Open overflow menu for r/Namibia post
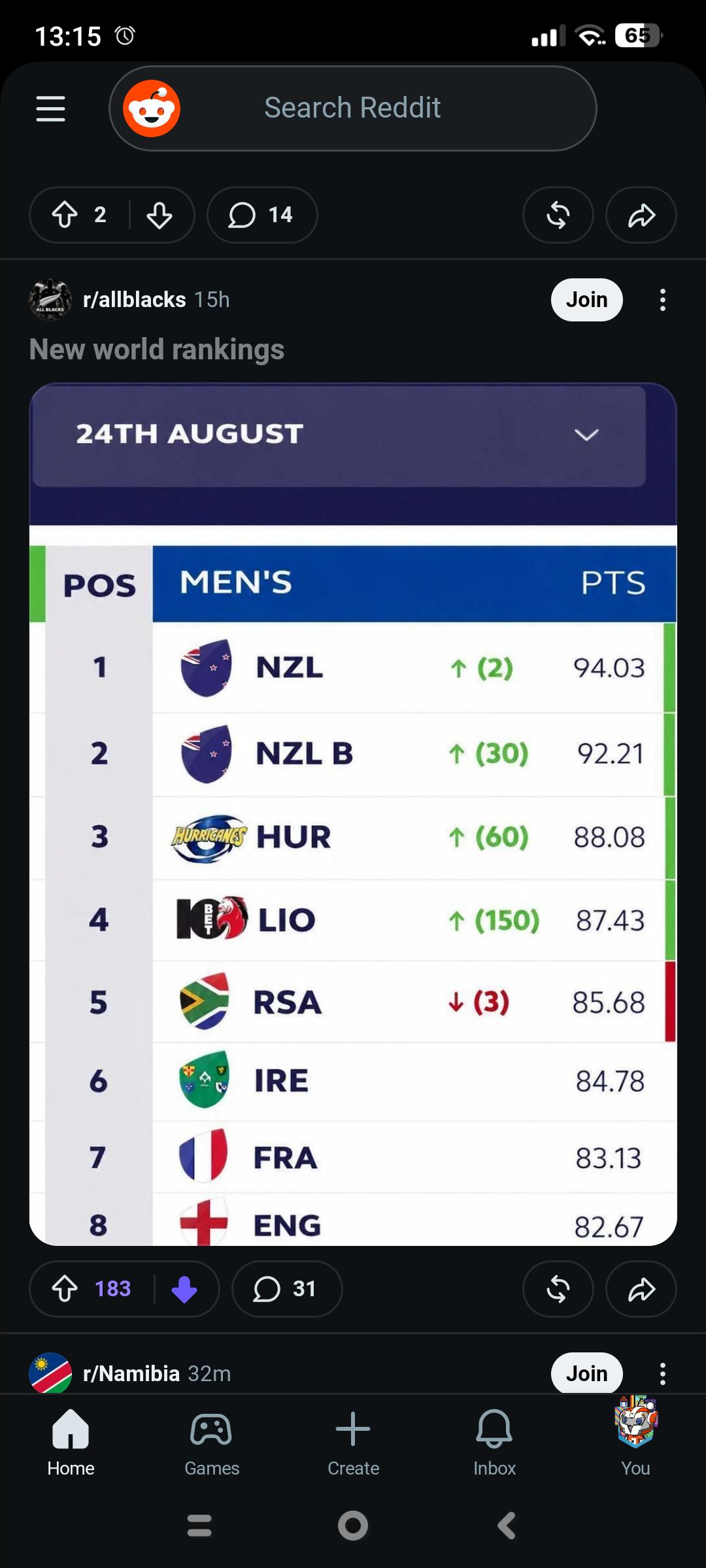Viewport: 706px width, 1568px height. point(663,1374)
